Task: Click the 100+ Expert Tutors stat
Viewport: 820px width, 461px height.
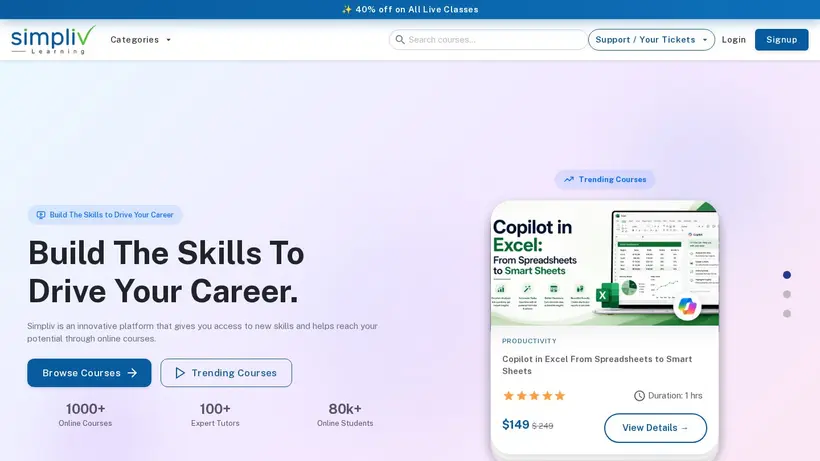Action: [215, 414]
